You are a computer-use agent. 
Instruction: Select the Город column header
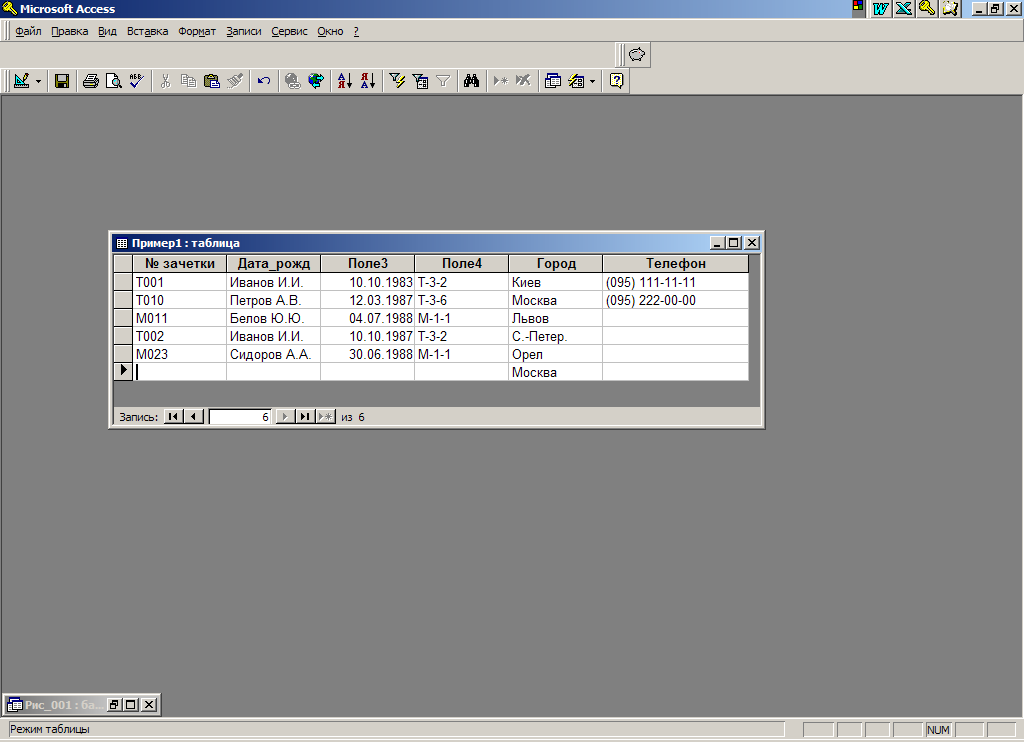(x=556, y=263)
